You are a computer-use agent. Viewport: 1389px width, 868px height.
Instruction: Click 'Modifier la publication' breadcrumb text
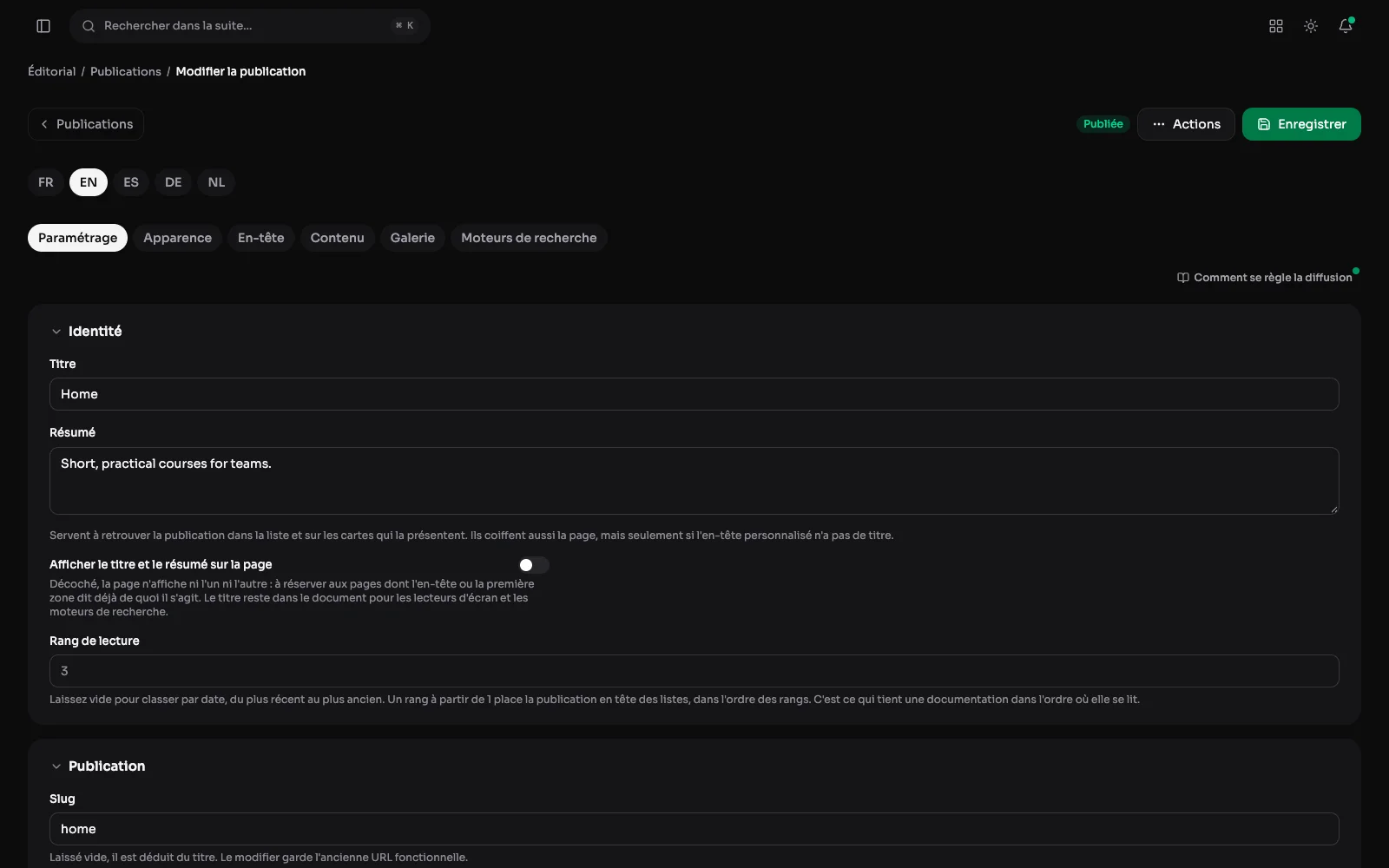click(240, 71)
